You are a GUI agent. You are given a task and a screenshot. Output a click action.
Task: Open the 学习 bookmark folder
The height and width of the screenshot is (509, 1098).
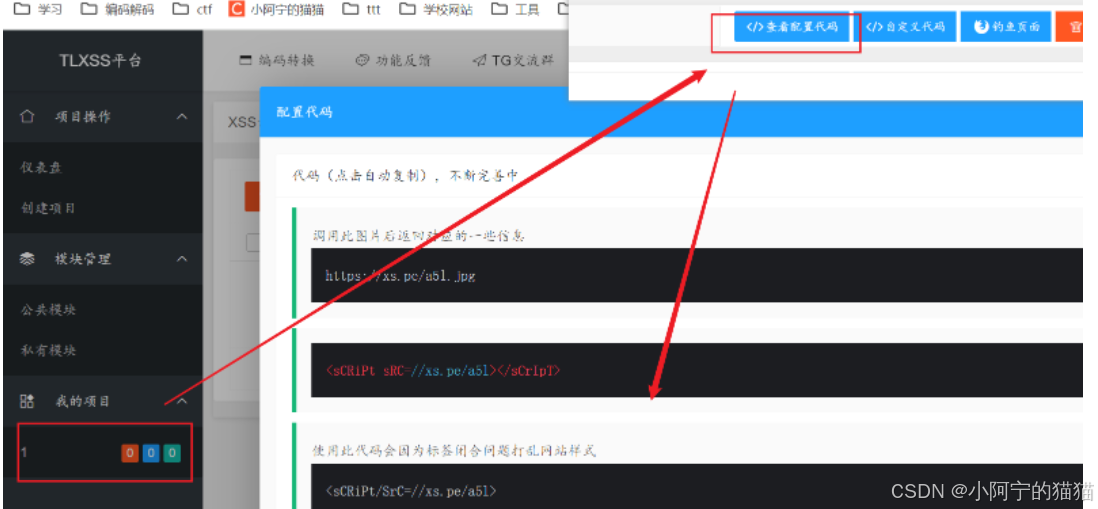(x=39, y=10)
